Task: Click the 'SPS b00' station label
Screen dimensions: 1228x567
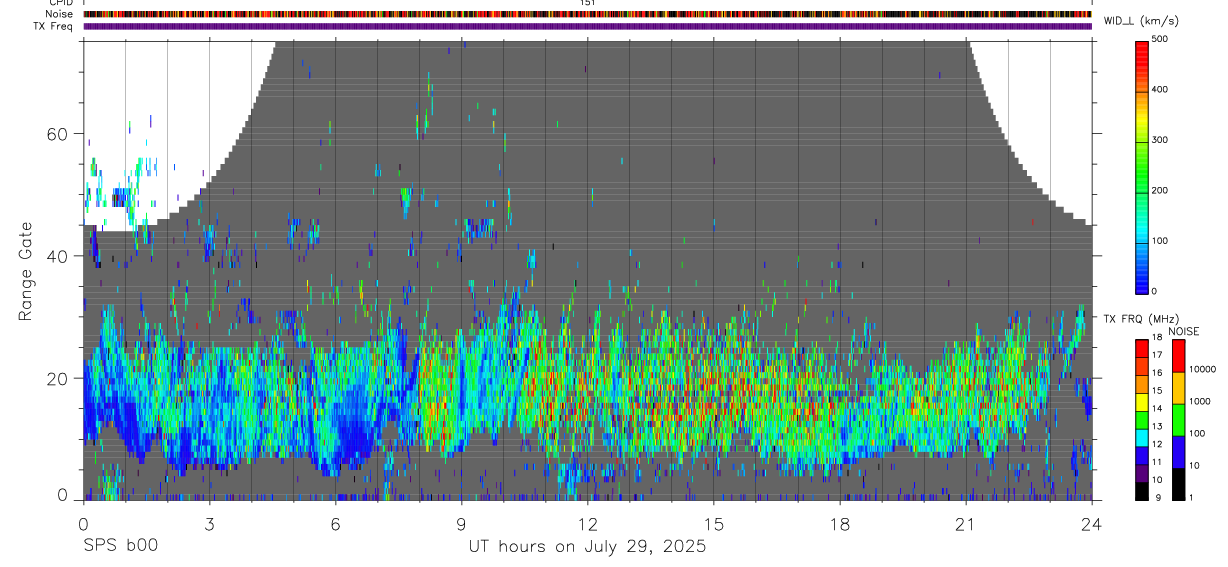Action: [x=120, y=546]
